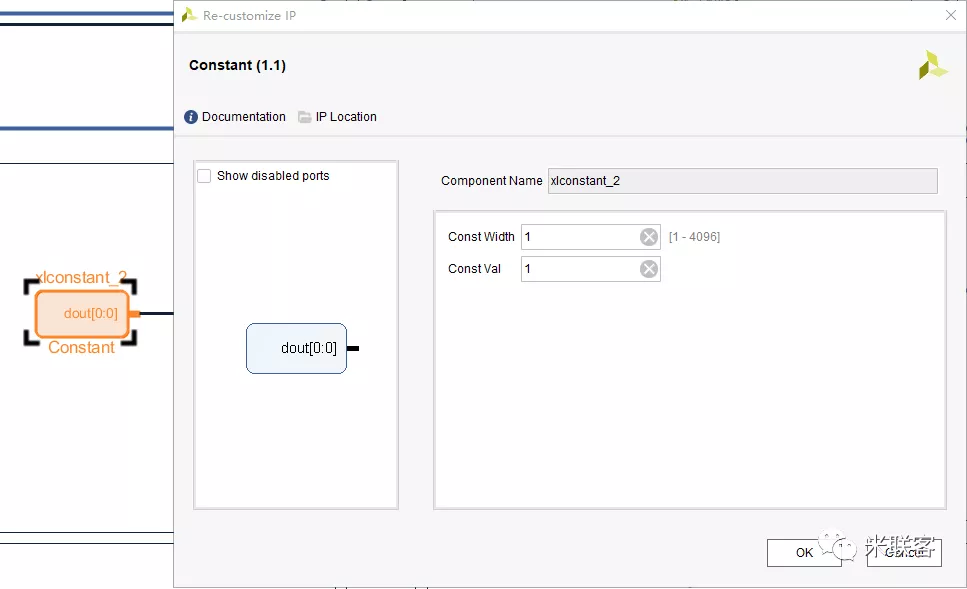Click the IP Location folder icon
The height and width of the screenshot is (589, 967).
click(305, 117)
